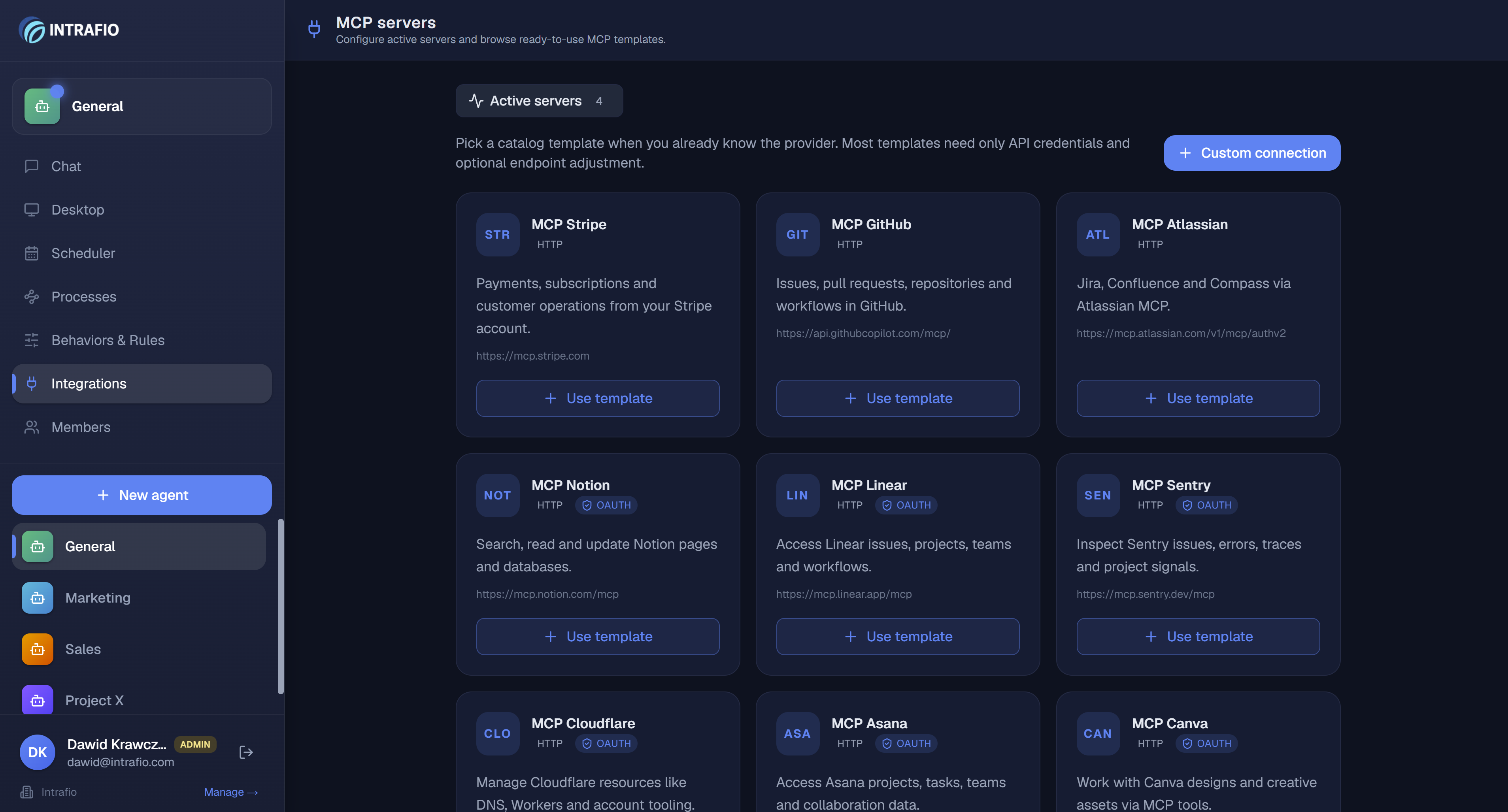Click the logout icon next to ADMIN badge
Viewport: 1508px width, 812px height.
click(x=246, y=752)
